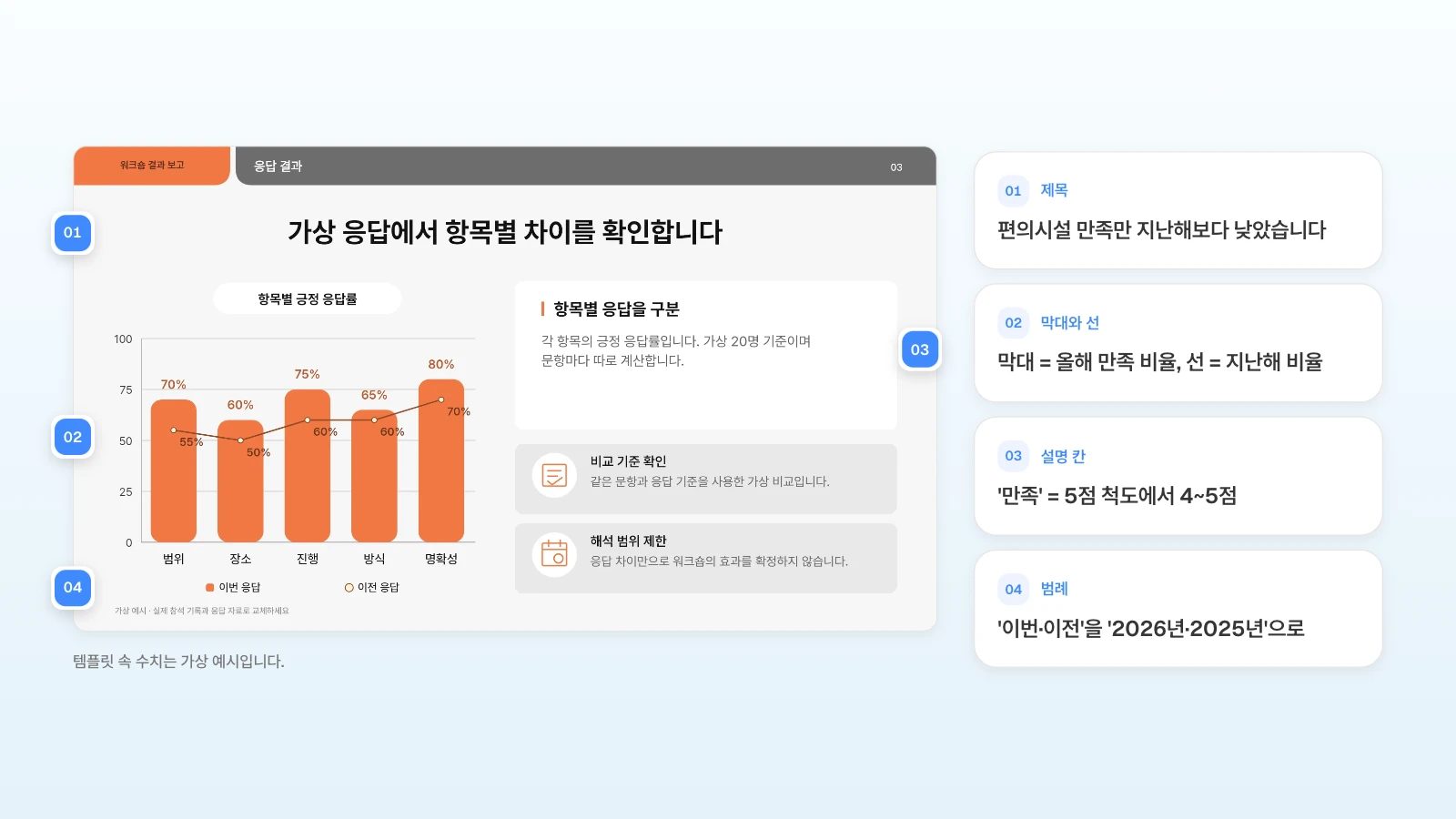Click the caption 템플릿 속 수치는 가상 예시입니다.
The width and height of the screenshot is (1456, 819).
point(179,662)
